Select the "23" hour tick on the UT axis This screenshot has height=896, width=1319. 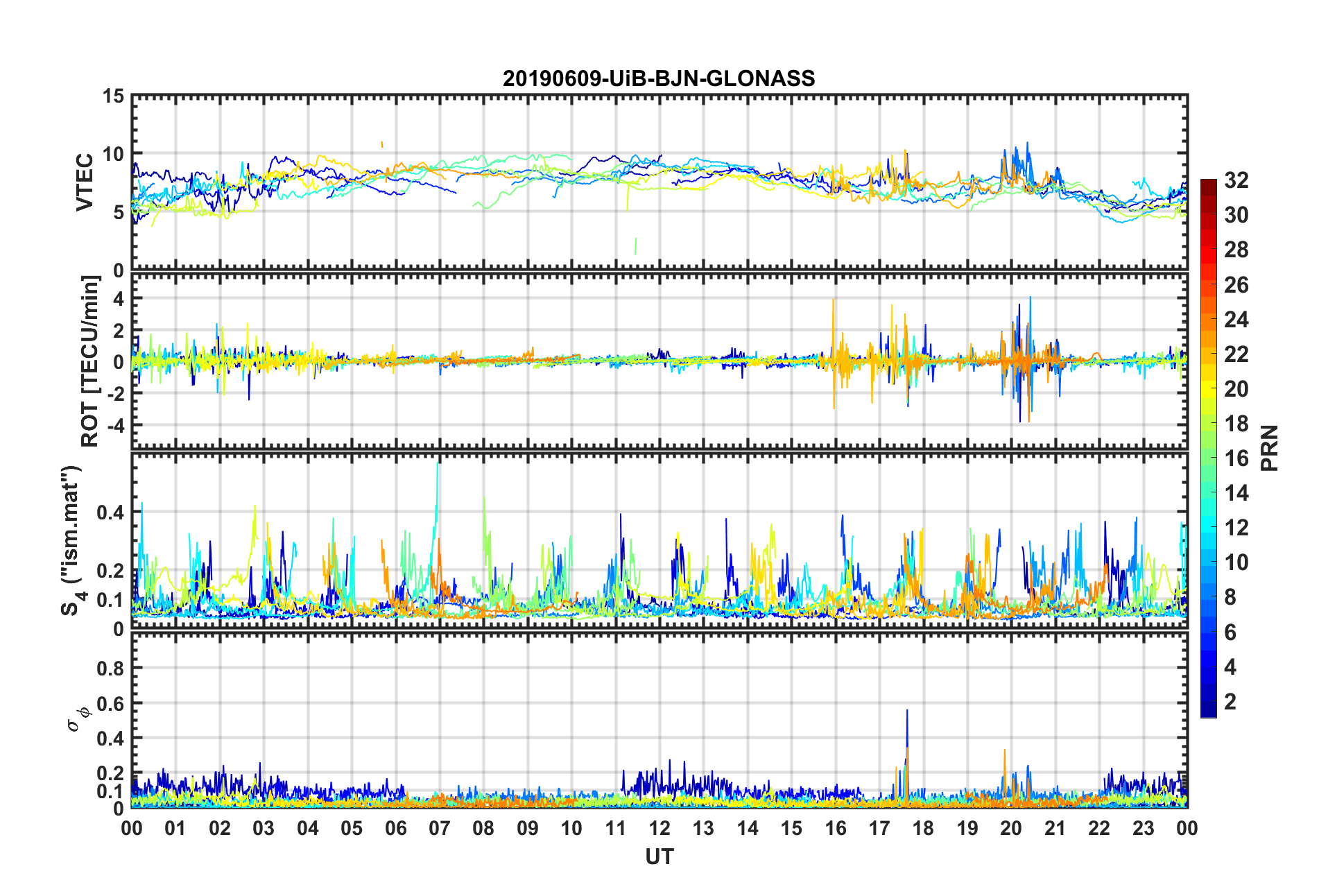1144,828
